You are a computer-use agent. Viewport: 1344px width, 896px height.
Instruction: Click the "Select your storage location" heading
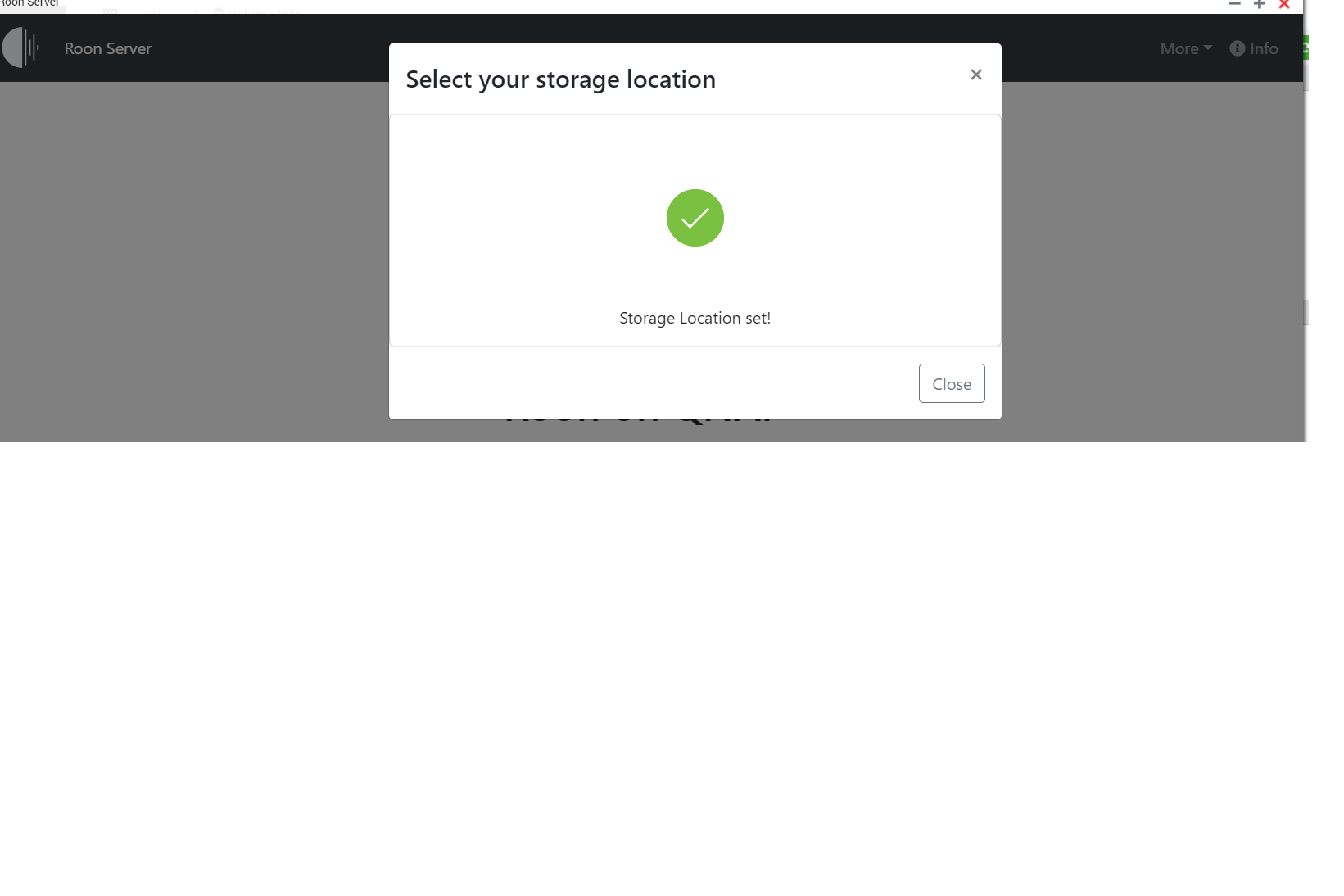(x=560, y=79)
